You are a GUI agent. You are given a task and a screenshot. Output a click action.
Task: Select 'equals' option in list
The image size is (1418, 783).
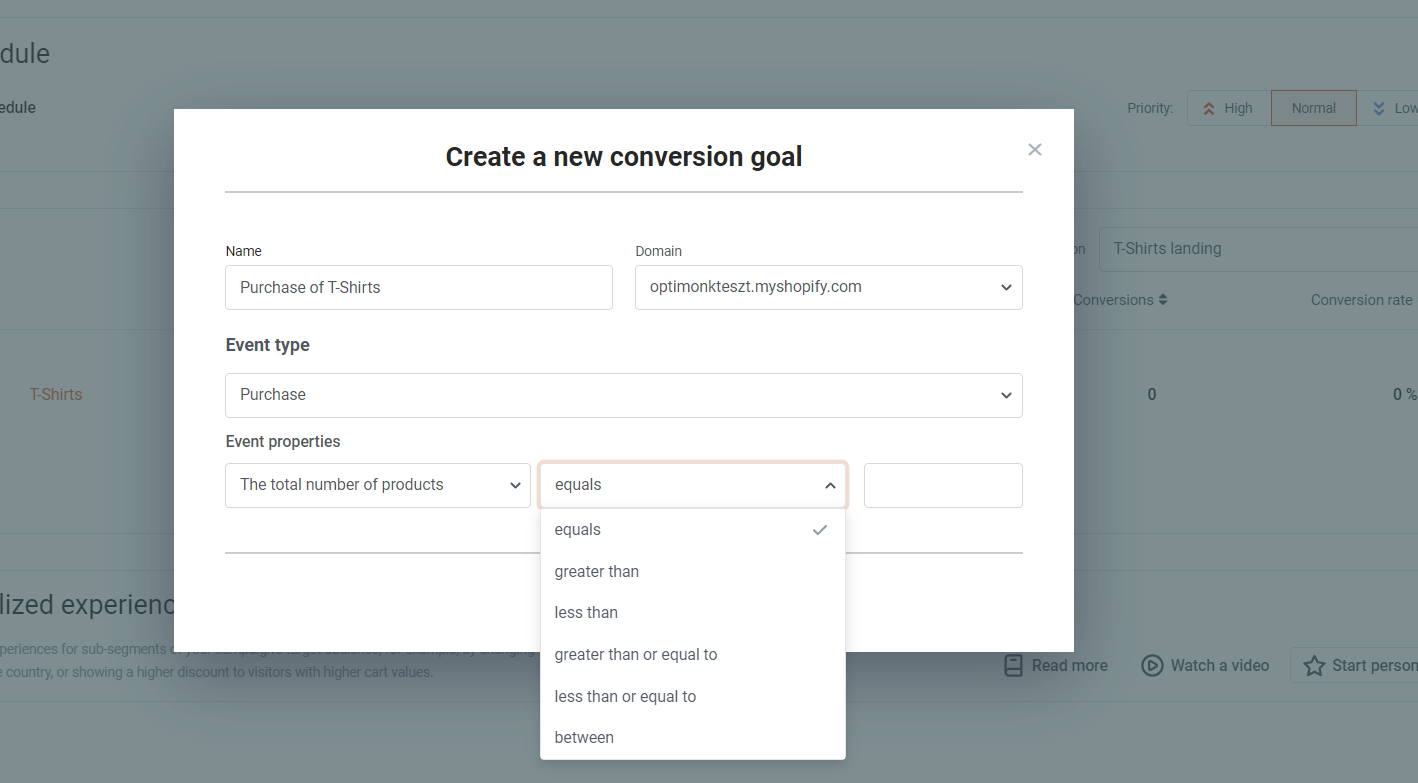click(x=693, y=530)
